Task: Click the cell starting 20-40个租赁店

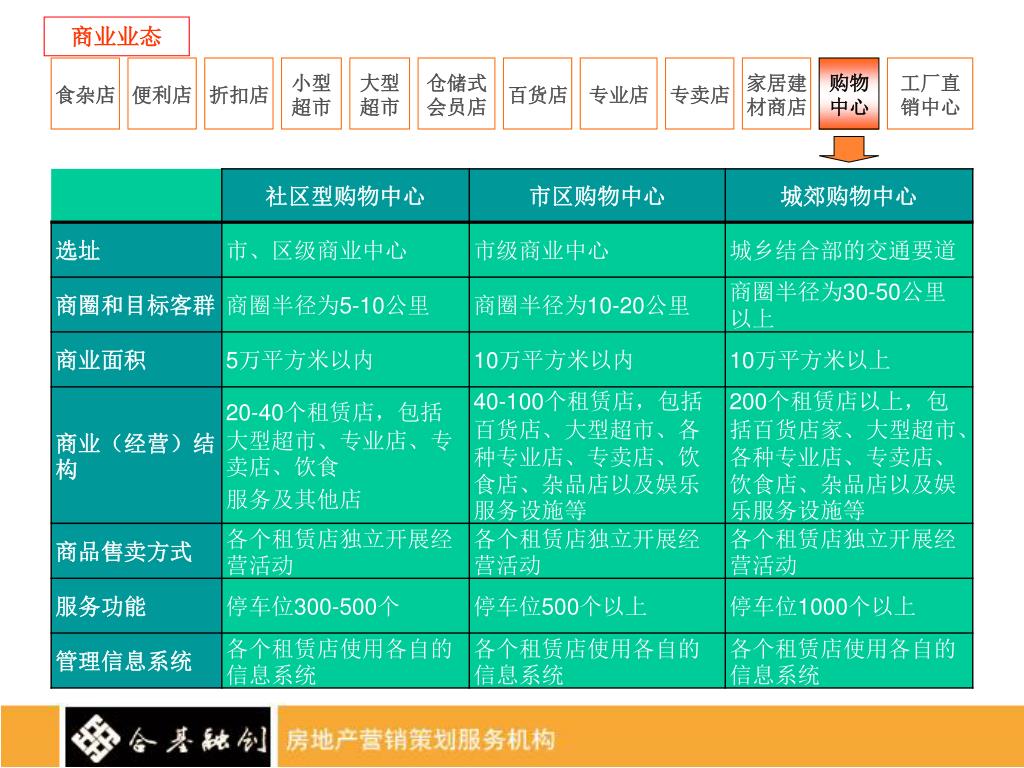Action: pos(345,455)
